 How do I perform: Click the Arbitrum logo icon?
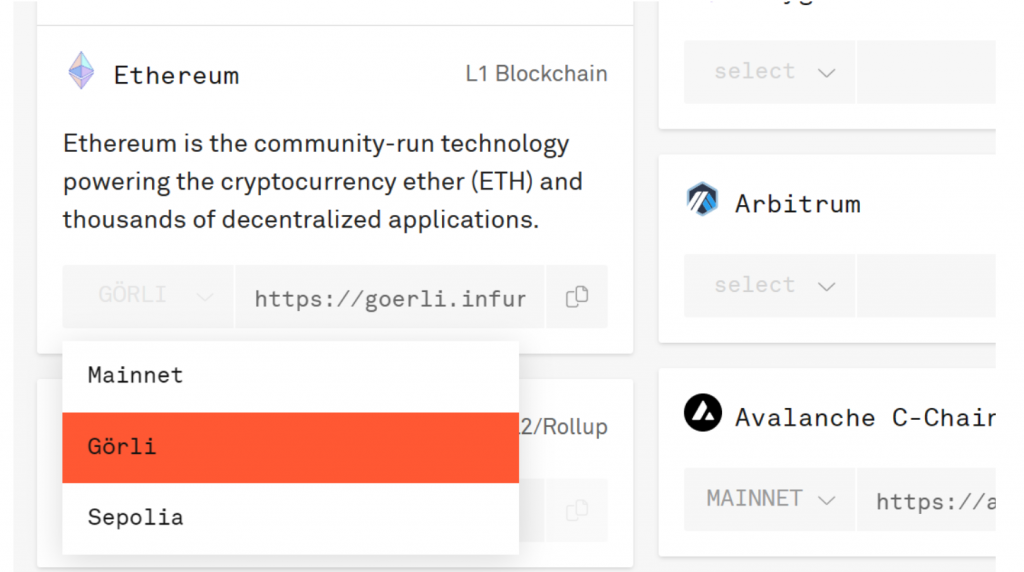pyautogui.click(x=702, y=200)
